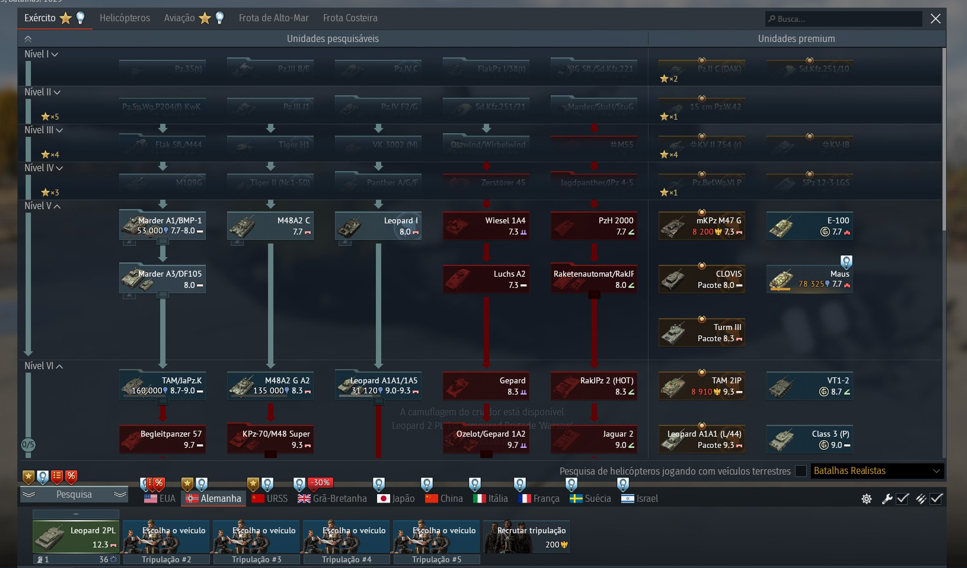Image resolution: width=967 pixels, height=568 pixels.
Task: Collapse the Nível V rank row
Action: point(42,206)
